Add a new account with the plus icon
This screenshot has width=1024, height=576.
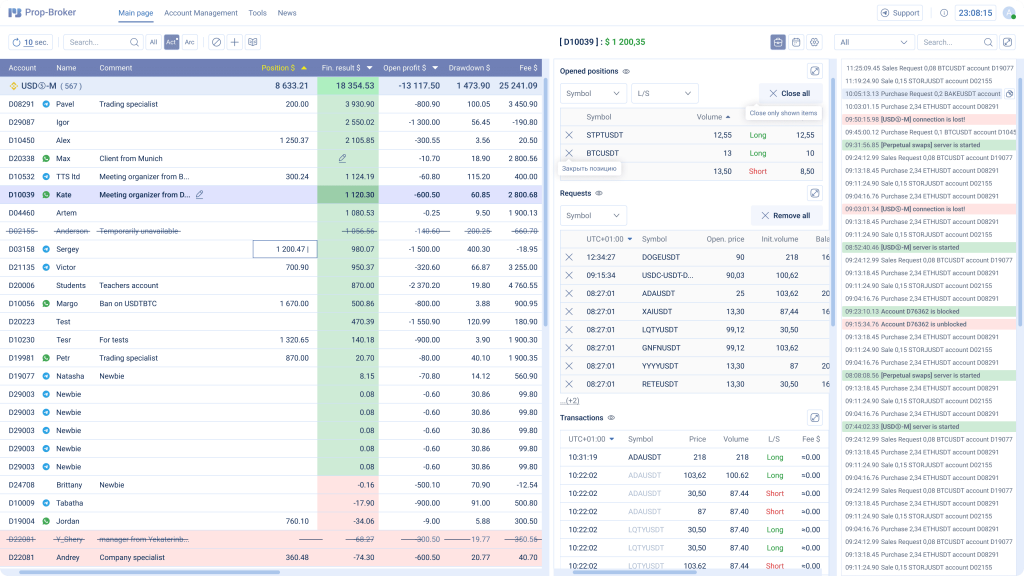coord(234,42)
